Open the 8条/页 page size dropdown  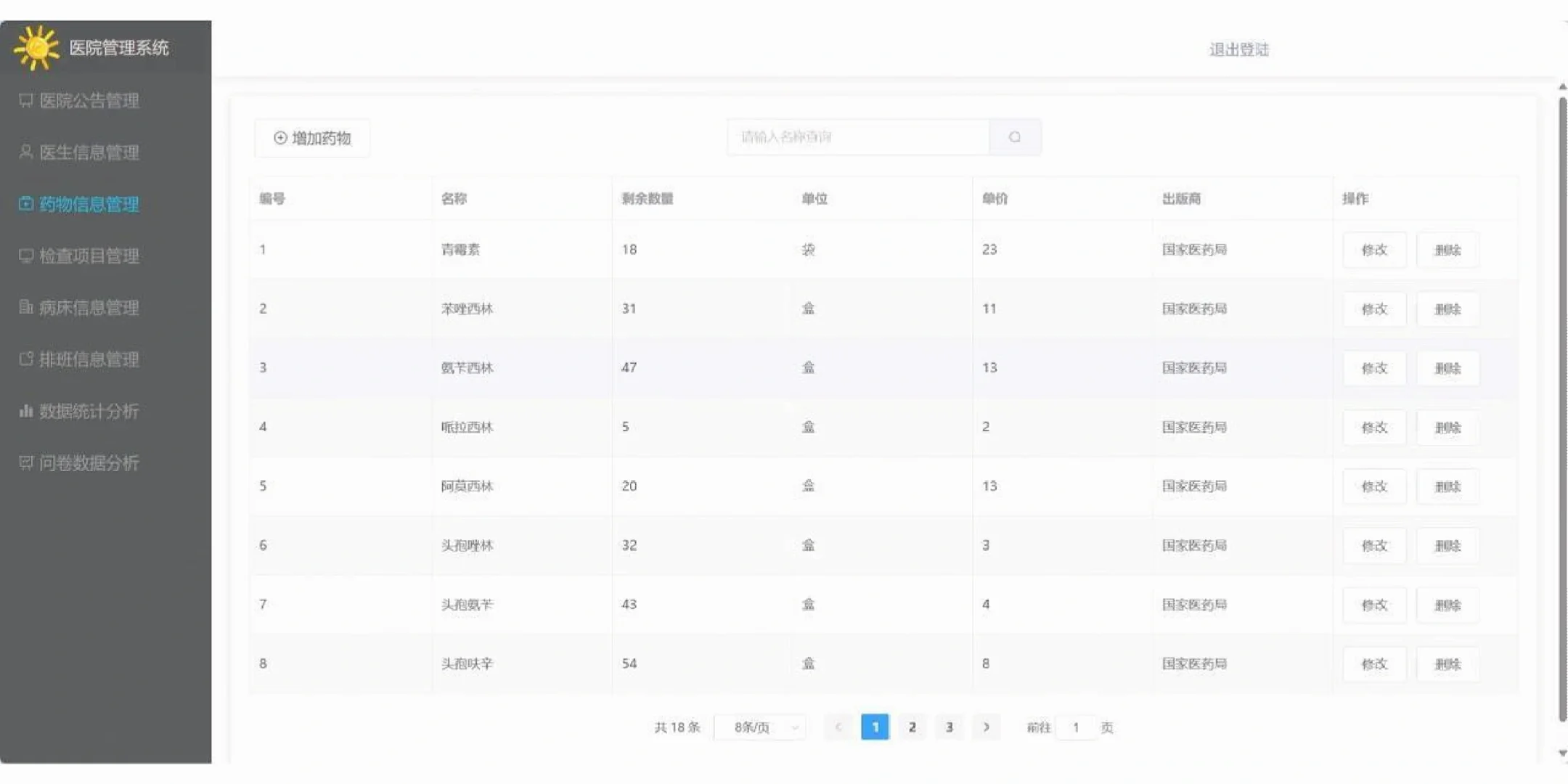pyautogui.click(x=759, y=727)
